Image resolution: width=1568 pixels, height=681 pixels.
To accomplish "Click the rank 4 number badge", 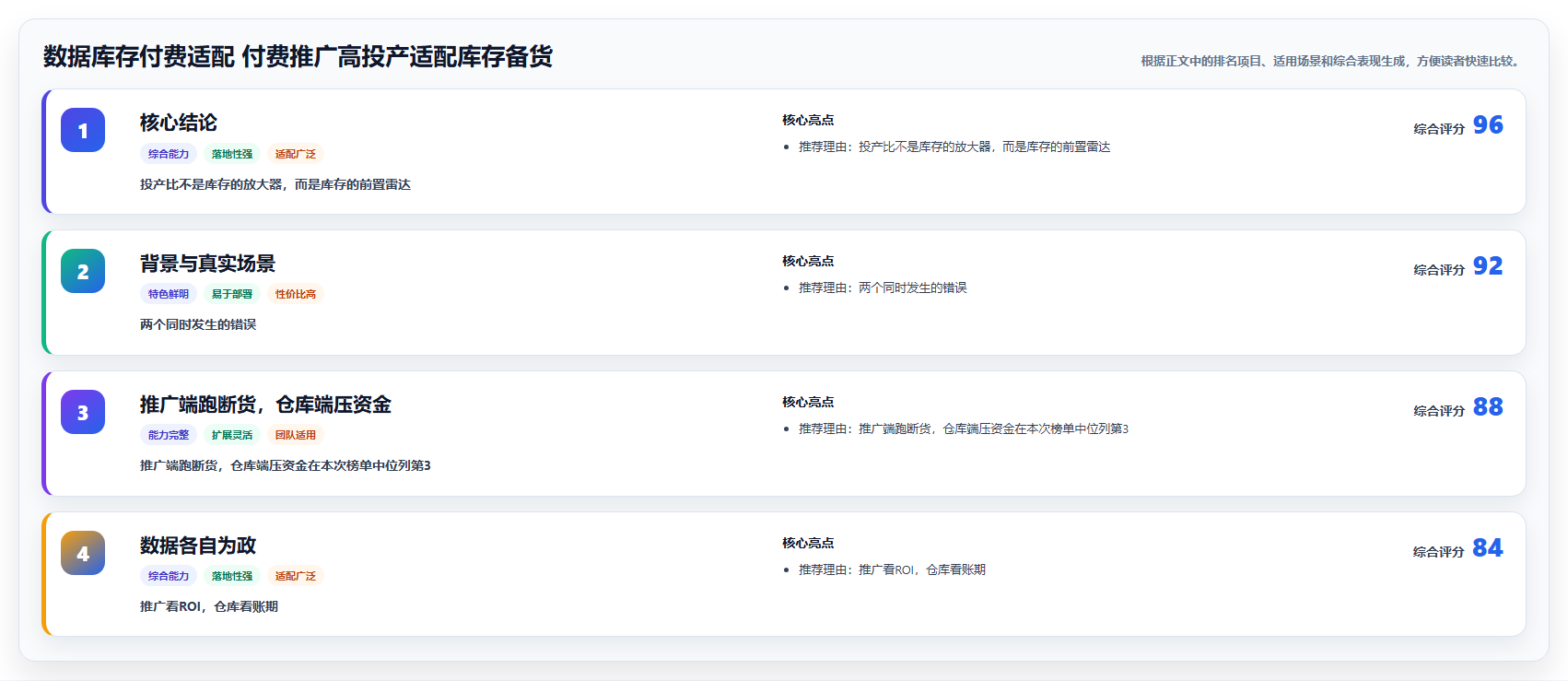I will (83, 553).
